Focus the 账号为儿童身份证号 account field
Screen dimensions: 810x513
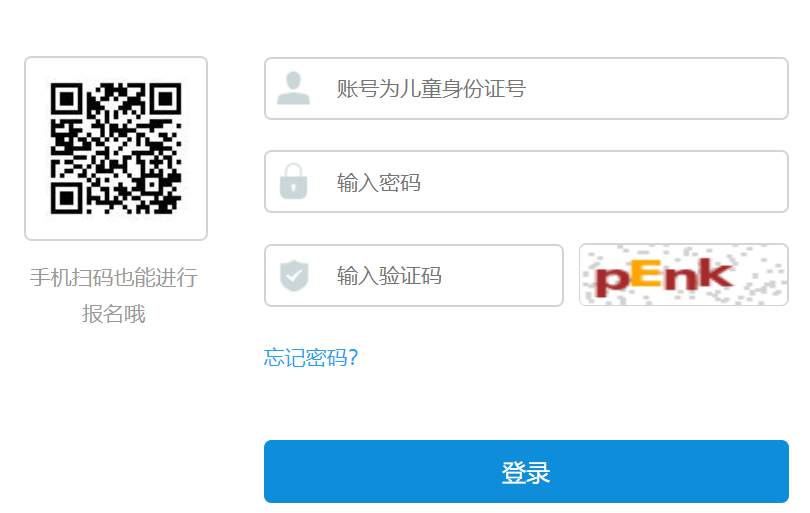(526, 88)
